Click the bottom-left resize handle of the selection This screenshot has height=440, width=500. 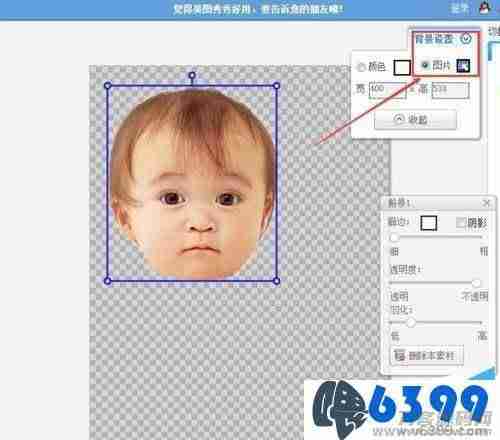tap(108, 281)
